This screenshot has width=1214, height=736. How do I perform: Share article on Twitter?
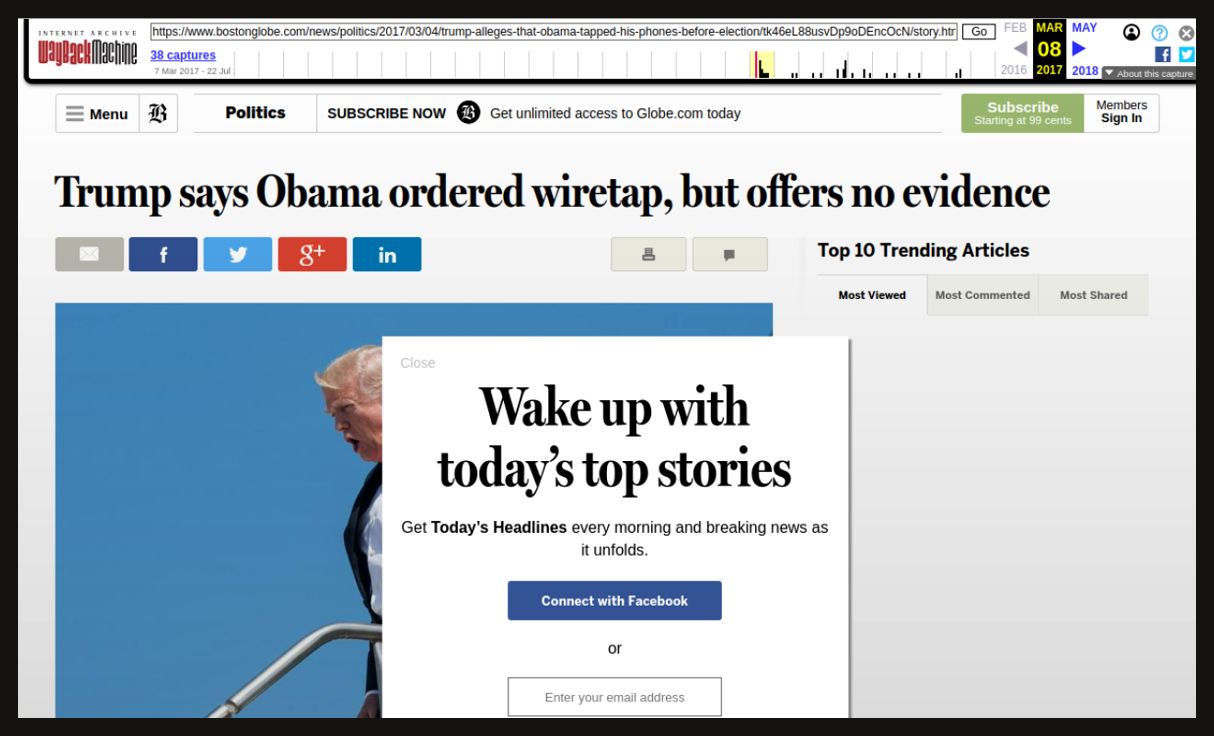[x=238, y=254]
